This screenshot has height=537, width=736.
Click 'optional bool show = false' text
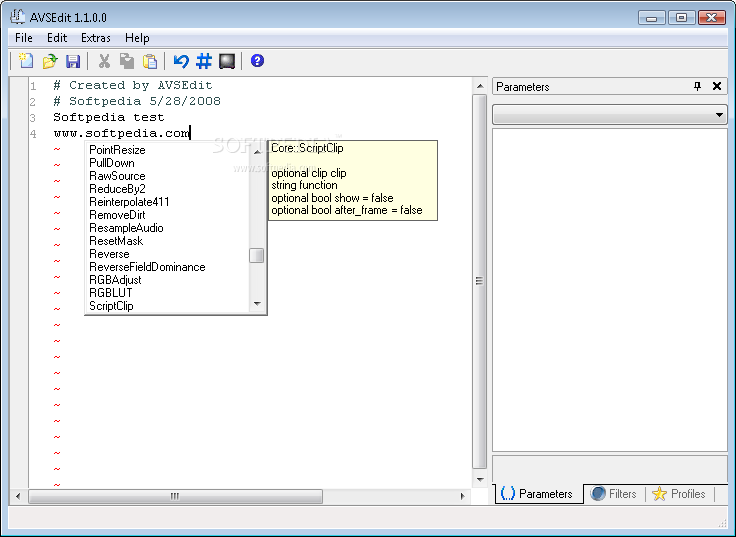tap(332, 198)
